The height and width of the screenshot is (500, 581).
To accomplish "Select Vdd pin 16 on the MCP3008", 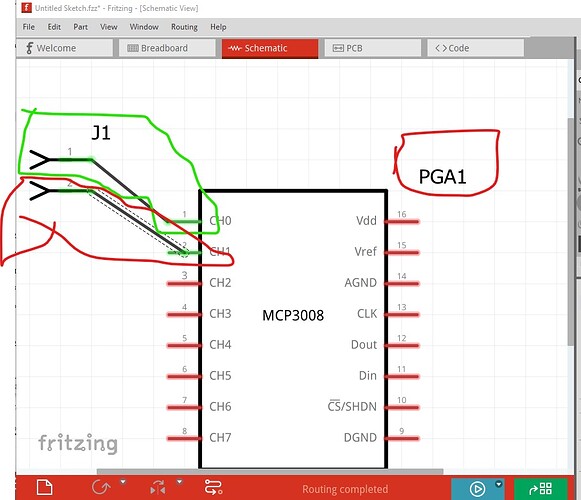I will point(402,221).
